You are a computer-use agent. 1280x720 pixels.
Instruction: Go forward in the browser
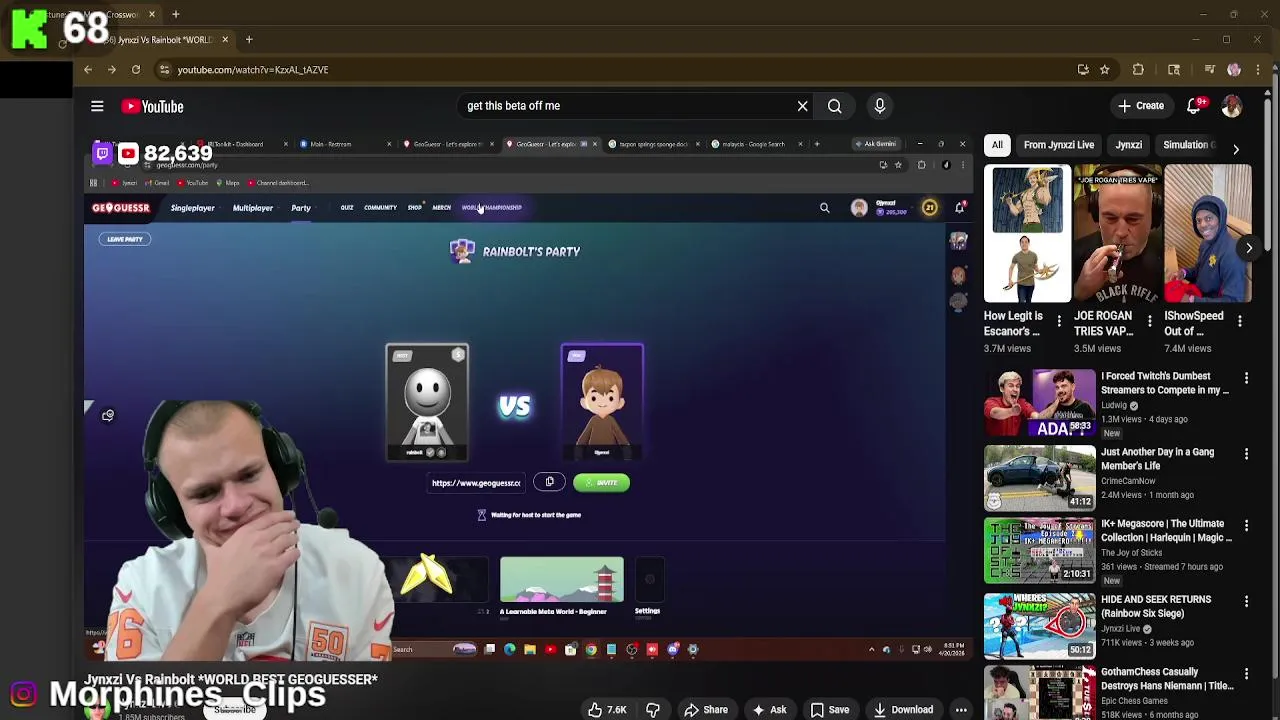coord(112,70)
